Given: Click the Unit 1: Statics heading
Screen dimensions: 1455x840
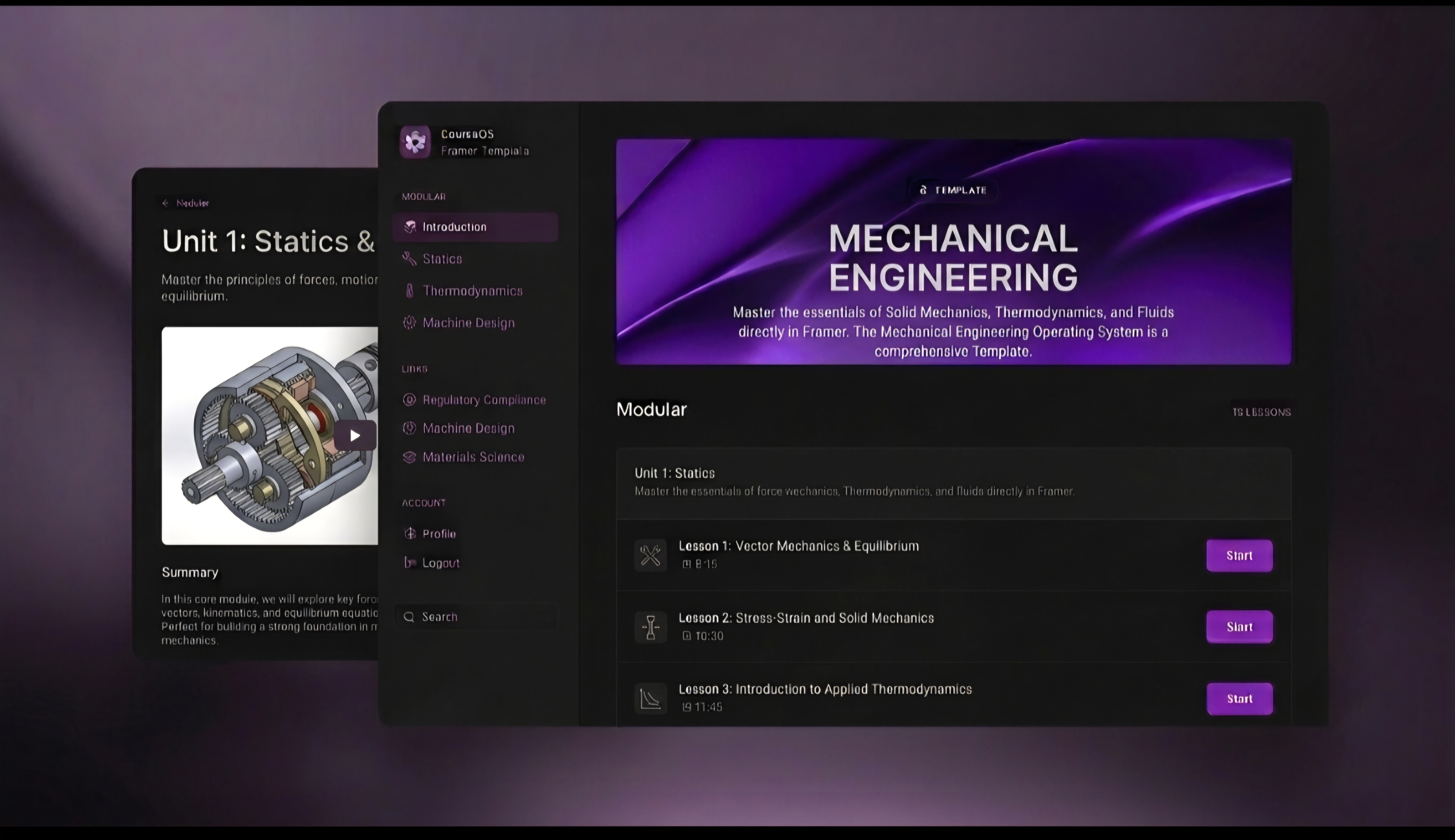Looking at the screenshot, I should pos(675,473).
